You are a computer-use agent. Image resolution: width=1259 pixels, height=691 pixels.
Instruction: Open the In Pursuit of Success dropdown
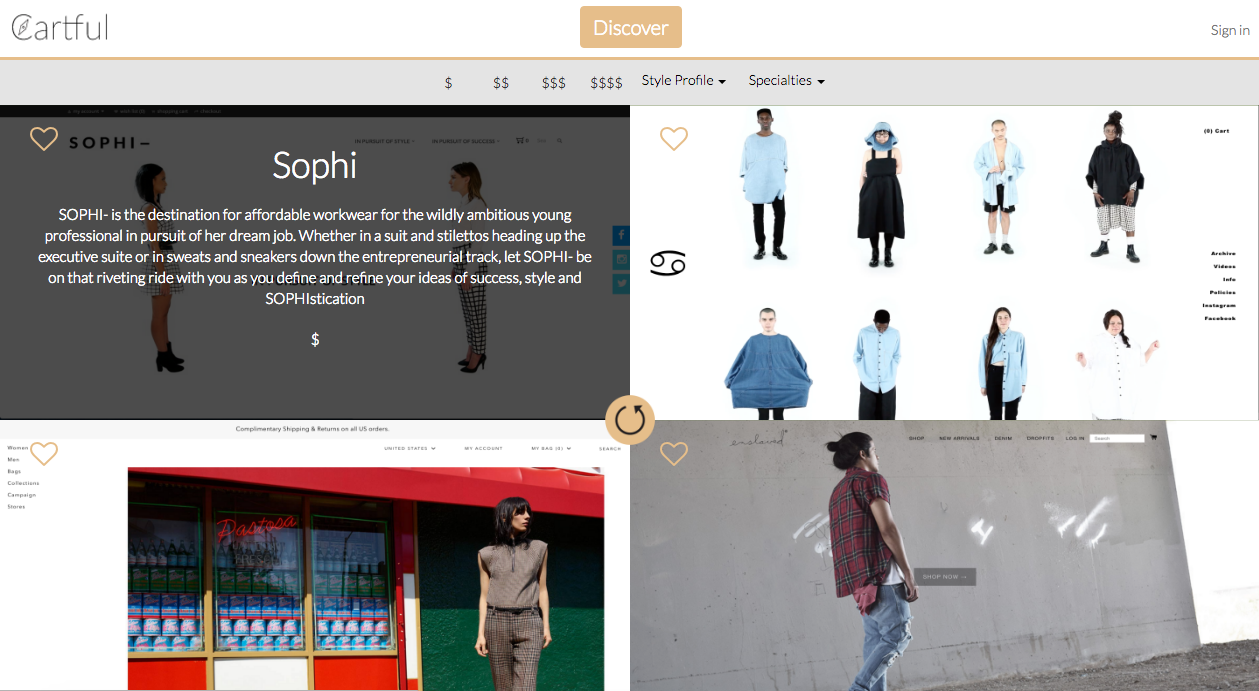pos(464,141)
